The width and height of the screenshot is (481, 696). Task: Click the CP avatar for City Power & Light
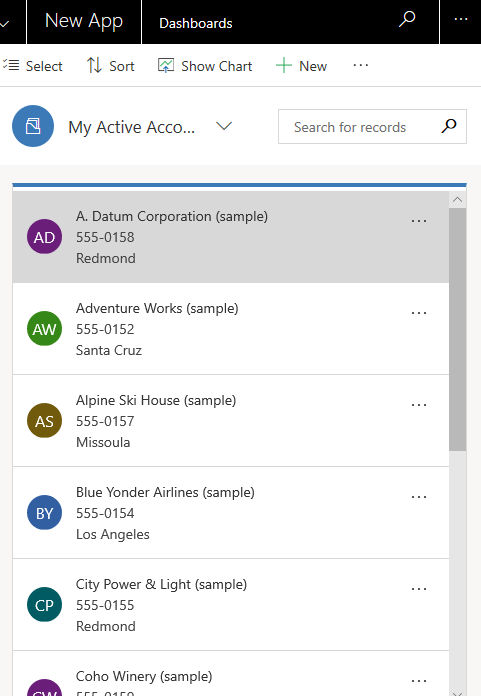[x=44, y=605]
